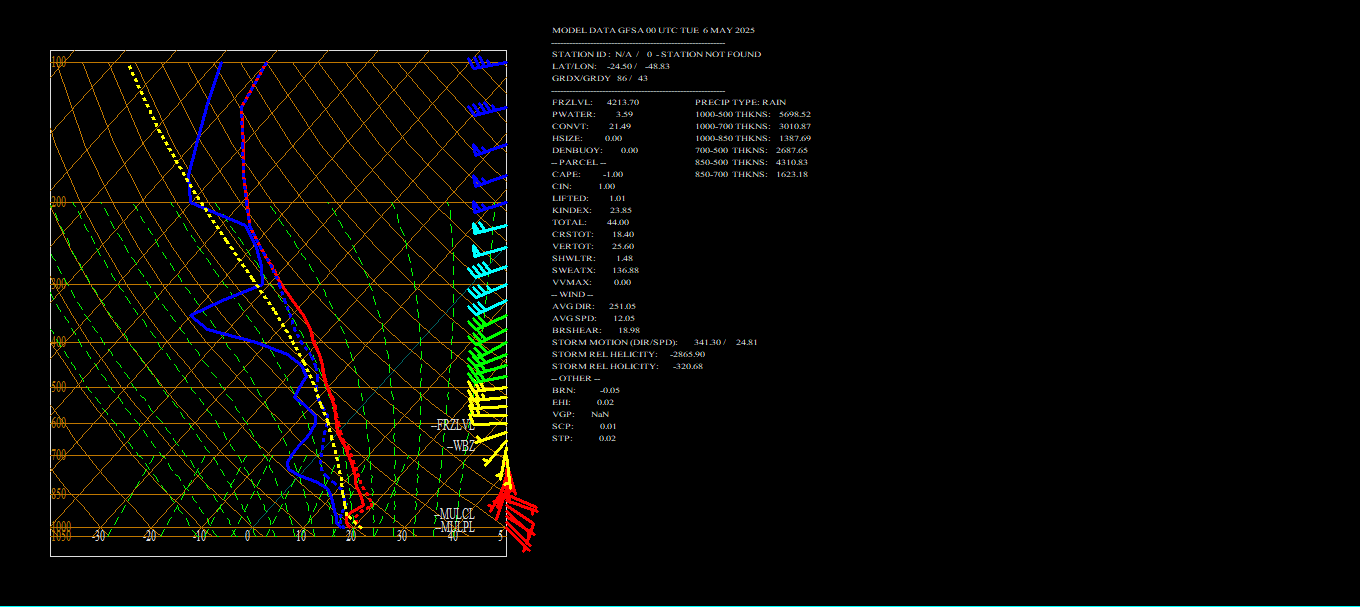Click the '-- OTHER --' section heading
The height and width of the screenshot is (607, 1360).
(x=576, y=378)
